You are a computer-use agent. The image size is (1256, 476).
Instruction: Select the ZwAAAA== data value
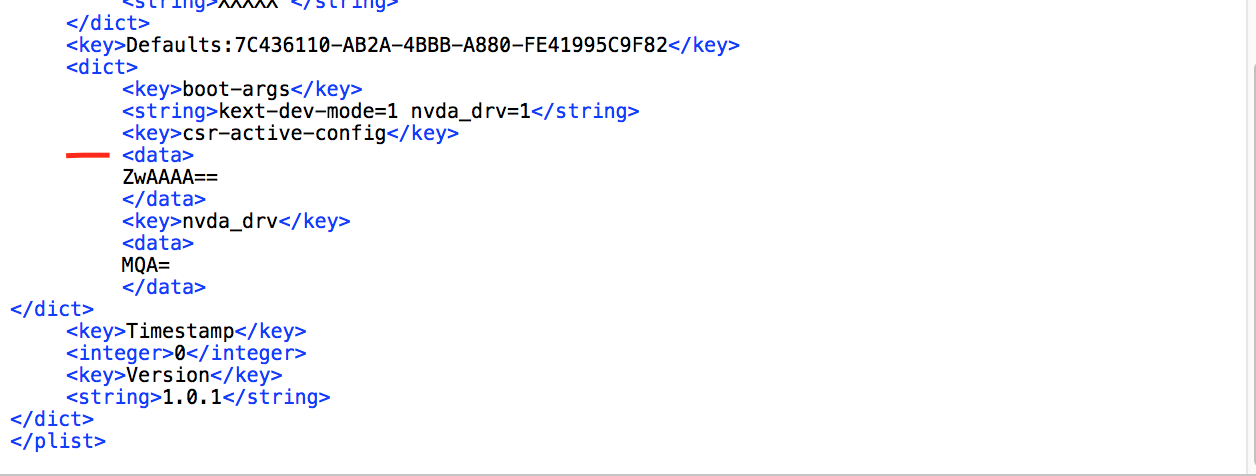coord(169,177)
